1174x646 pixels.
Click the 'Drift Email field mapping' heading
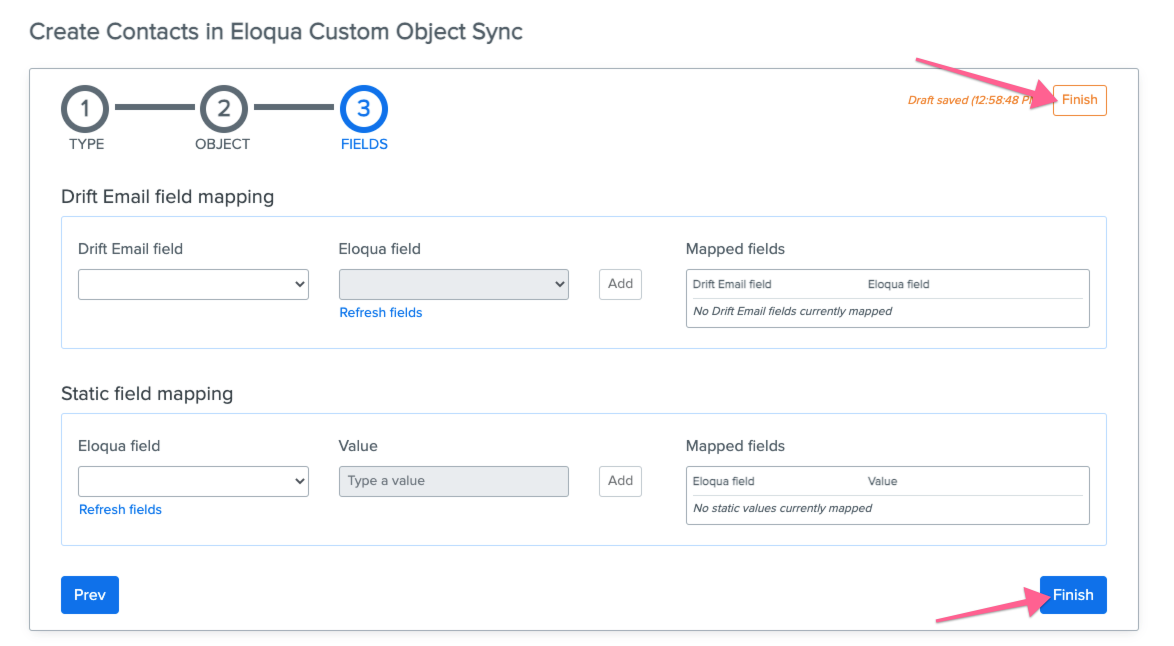pyautogui.click(x=168, y=197)
